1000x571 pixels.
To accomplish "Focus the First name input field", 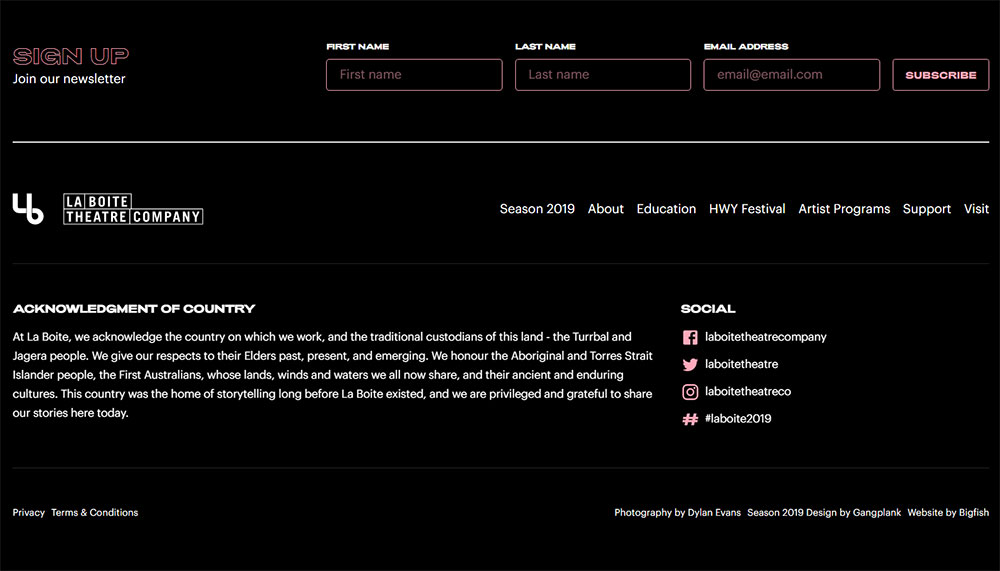I will tap(414, 75).
